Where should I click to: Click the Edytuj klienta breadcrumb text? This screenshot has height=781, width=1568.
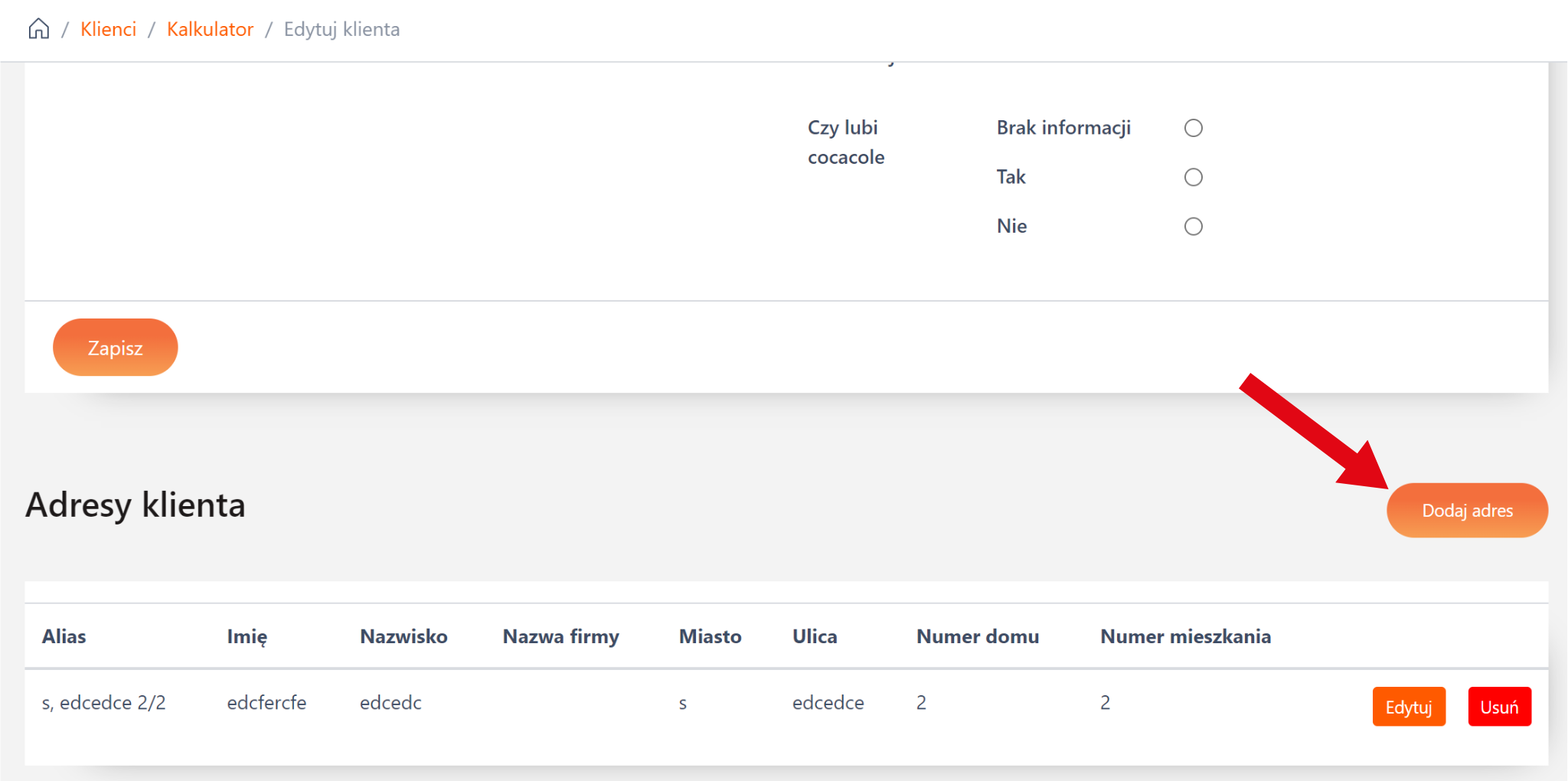coord(341,29)
